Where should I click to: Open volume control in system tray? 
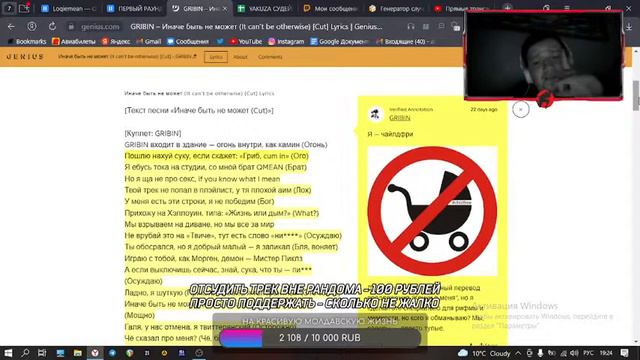click(574, 353)
